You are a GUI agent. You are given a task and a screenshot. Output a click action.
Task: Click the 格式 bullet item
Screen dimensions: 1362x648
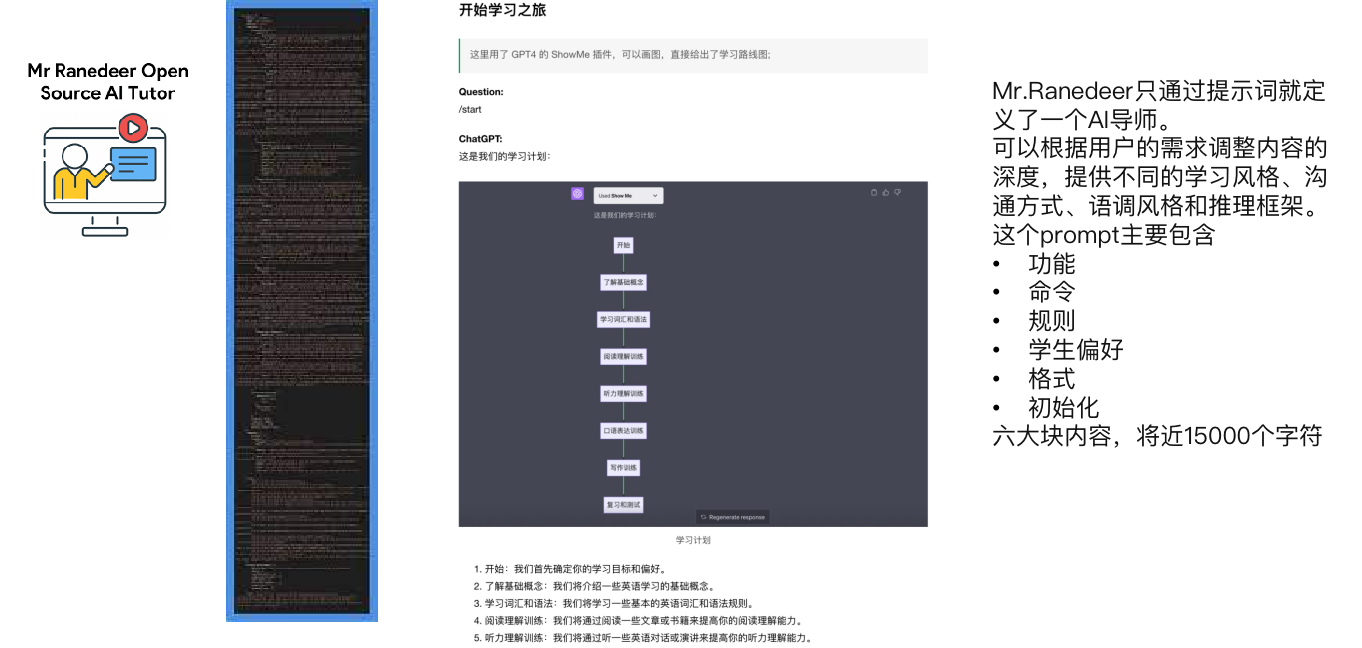pyautogui.click(x=1052, y=379)
